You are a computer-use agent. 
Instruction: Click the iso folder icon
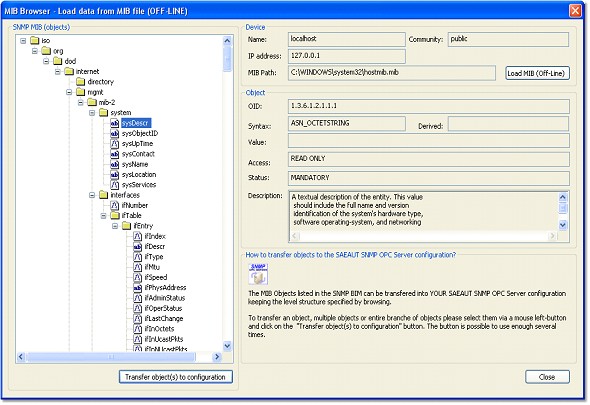35,40
